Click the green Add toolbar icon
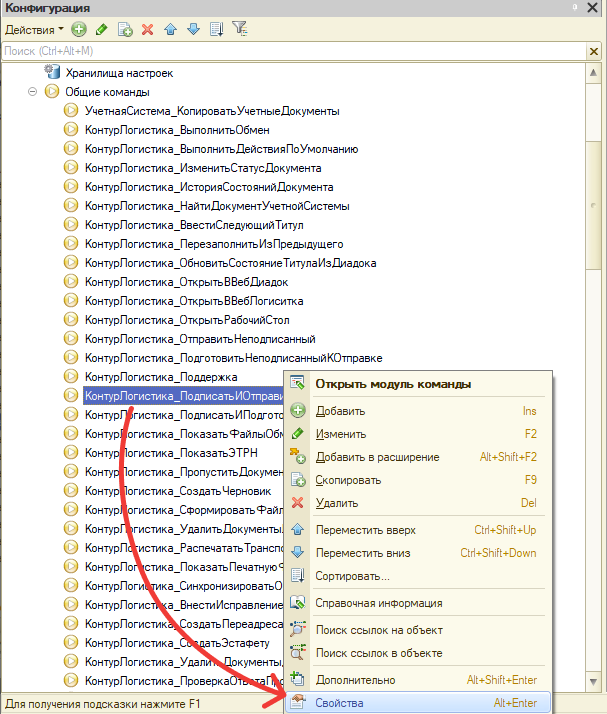Screen dimensions: 607x714 [79, 30]
